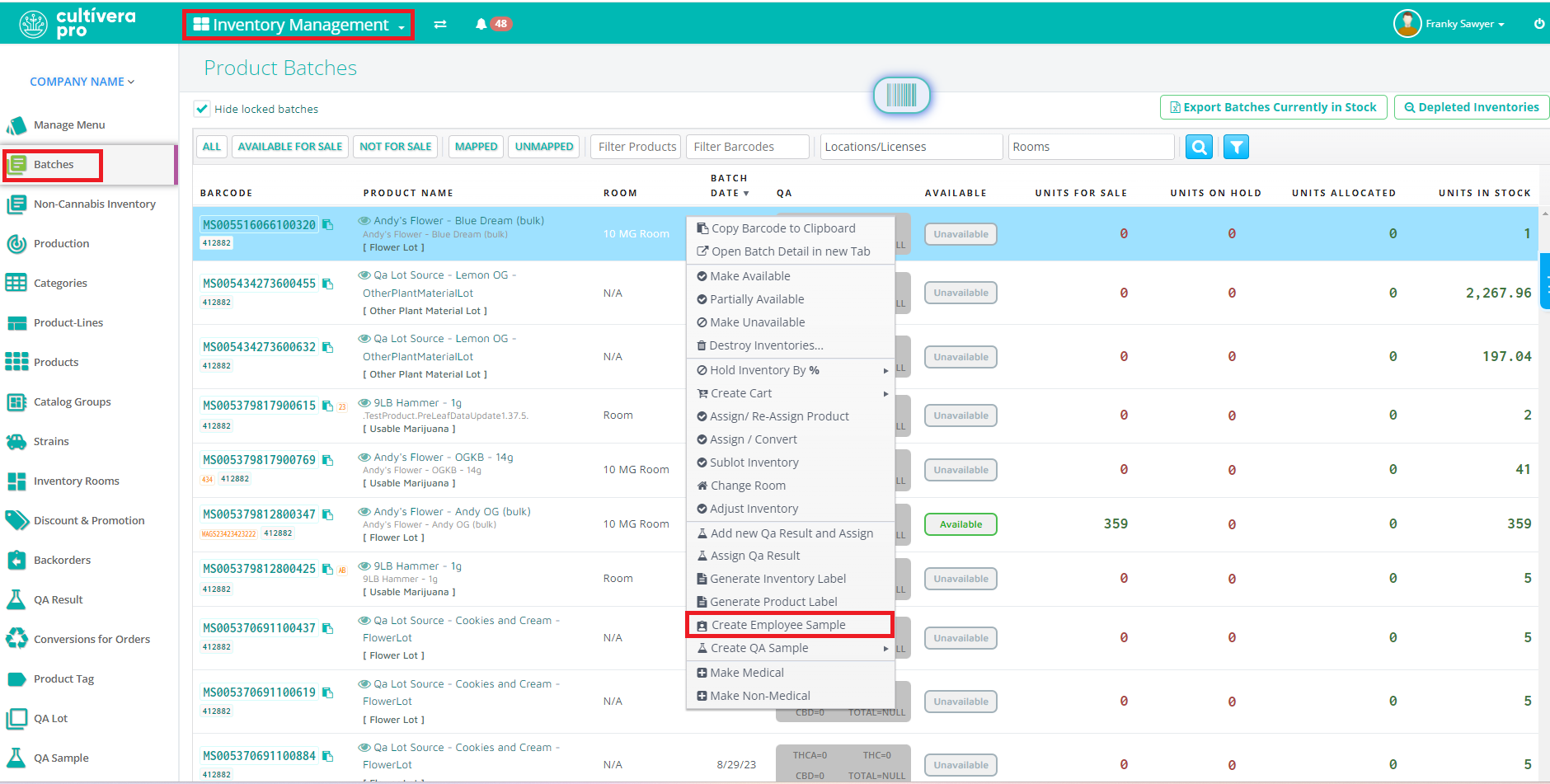Open the Rooms filter dropdown

[x=1091, y=147]
